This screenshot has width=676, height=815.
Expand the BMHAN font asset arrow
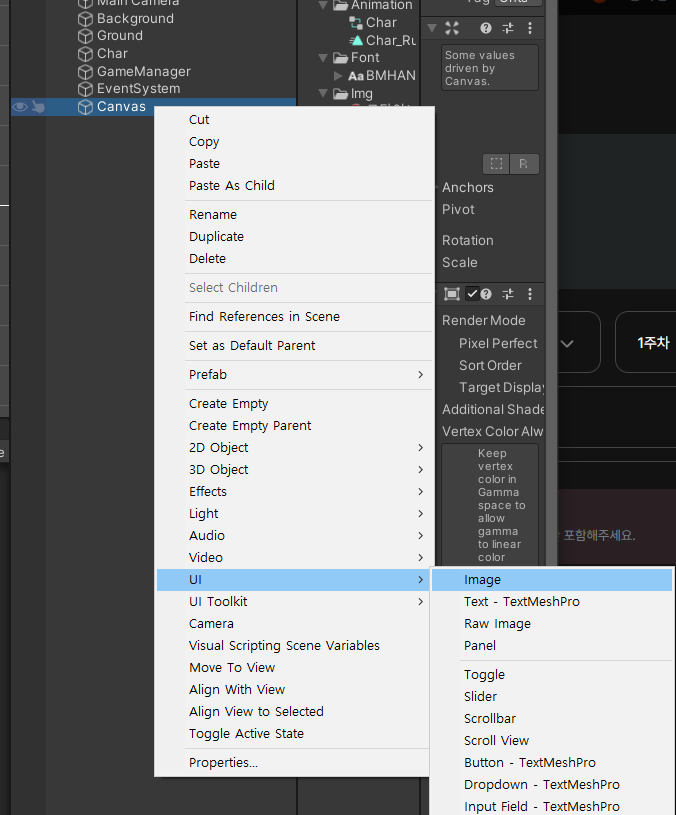[338, 76]
